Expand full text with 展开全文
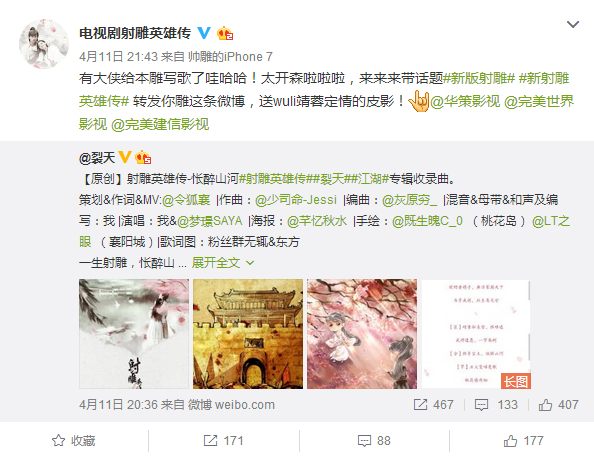The width and height of the screenshot is (594, 457). [216, 263]
